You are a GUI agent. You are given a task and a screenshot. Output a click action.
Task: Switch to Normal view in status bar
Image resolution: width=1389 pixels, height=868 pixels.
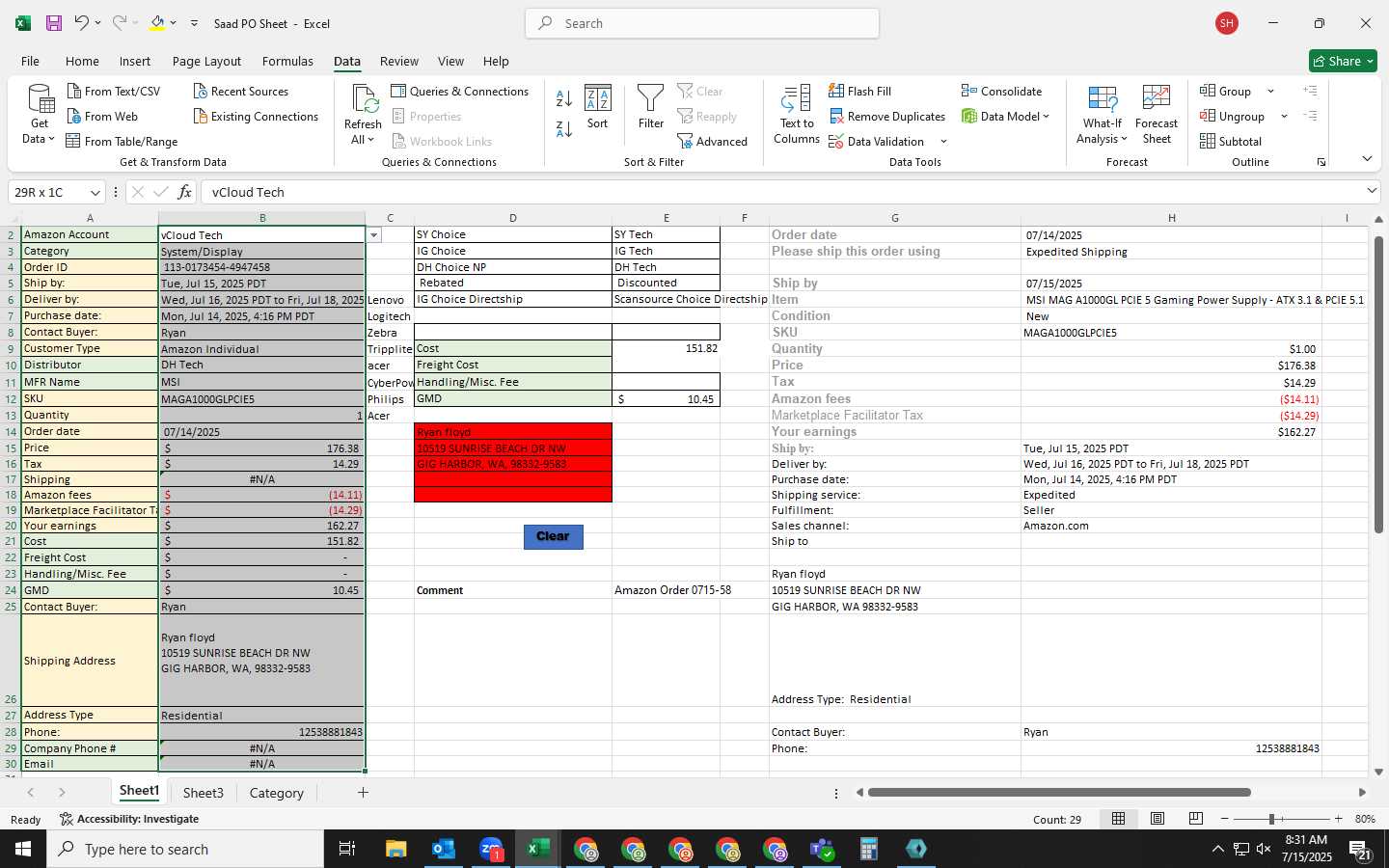point(1118,819)
